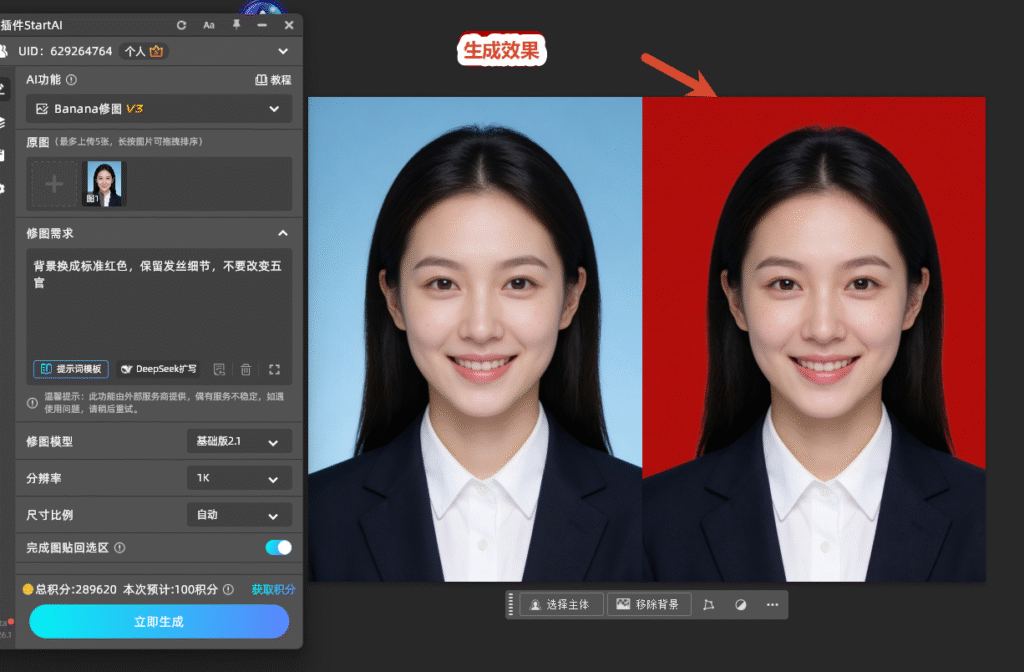The image size is (1024, 672).
Task: Click the gold coin icon beside 总积分
Action: click(28, 589)
